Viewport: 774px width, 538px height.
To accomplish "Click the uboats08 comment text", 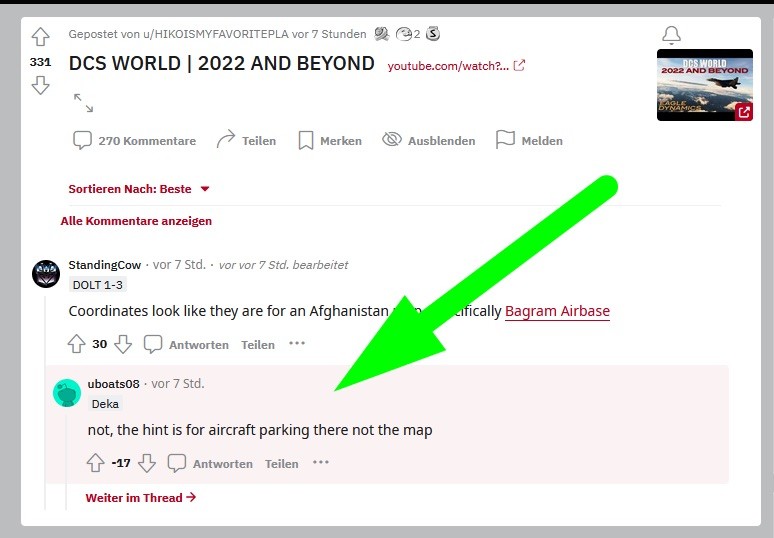I will (x=260, y=430).
